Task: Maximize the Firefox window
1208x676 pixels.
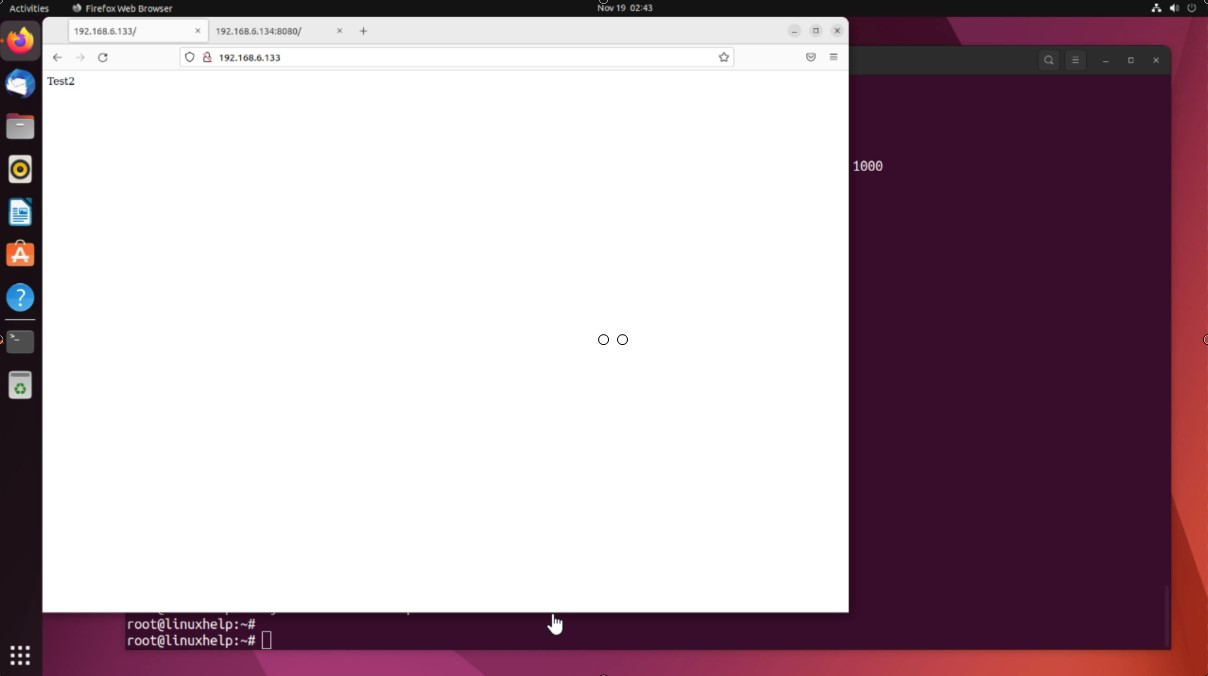Action: coord(816,31)
